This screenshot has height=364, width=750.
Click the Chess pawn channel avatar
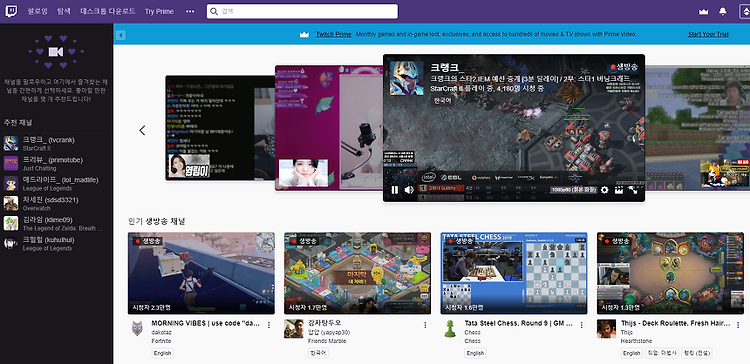click(x=450, y=329)
